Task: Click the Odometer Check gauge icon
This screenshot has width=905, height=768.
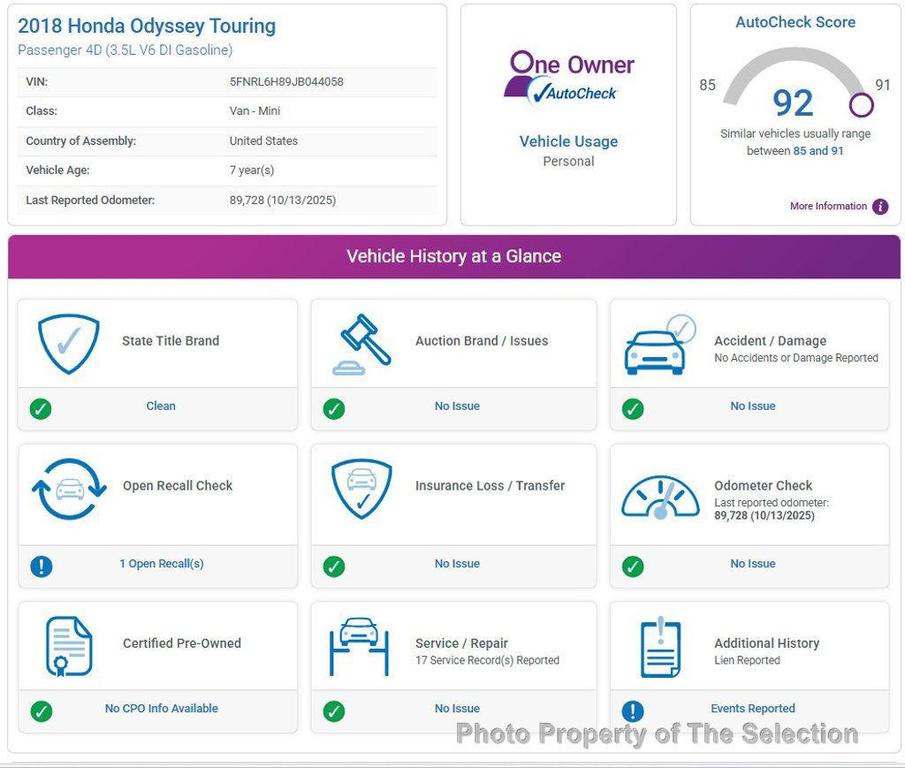Action: click(659, 495)
